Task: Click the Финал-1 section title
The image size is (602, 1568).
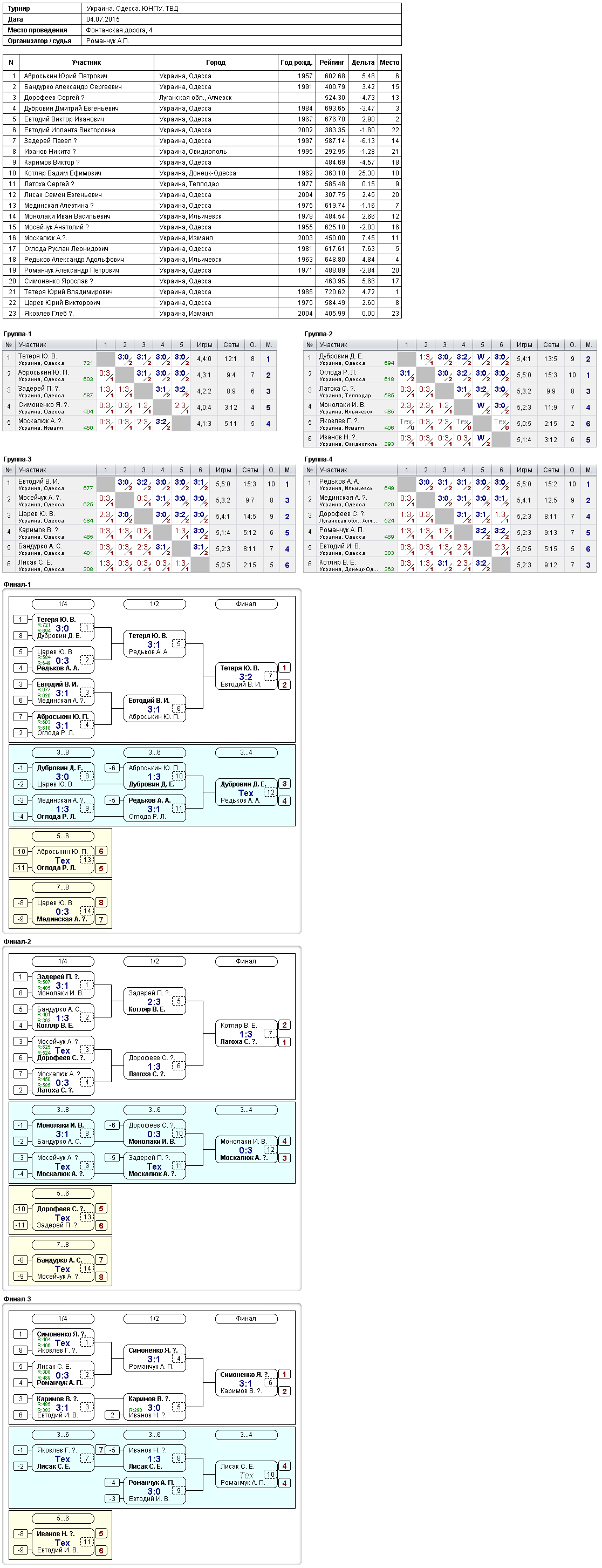Action: pyautogui.click(x=17, y=585)
